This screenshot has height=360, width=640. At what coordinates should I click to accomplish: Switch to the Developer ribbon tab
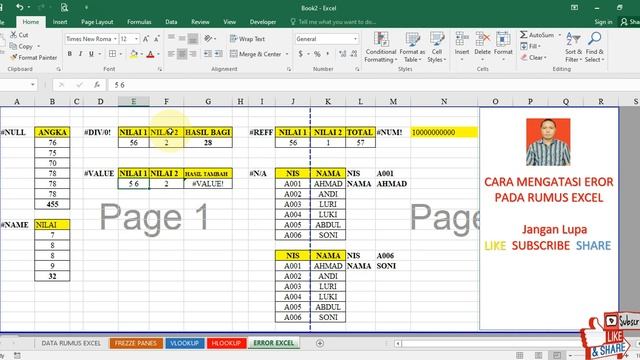coord(263,22)
